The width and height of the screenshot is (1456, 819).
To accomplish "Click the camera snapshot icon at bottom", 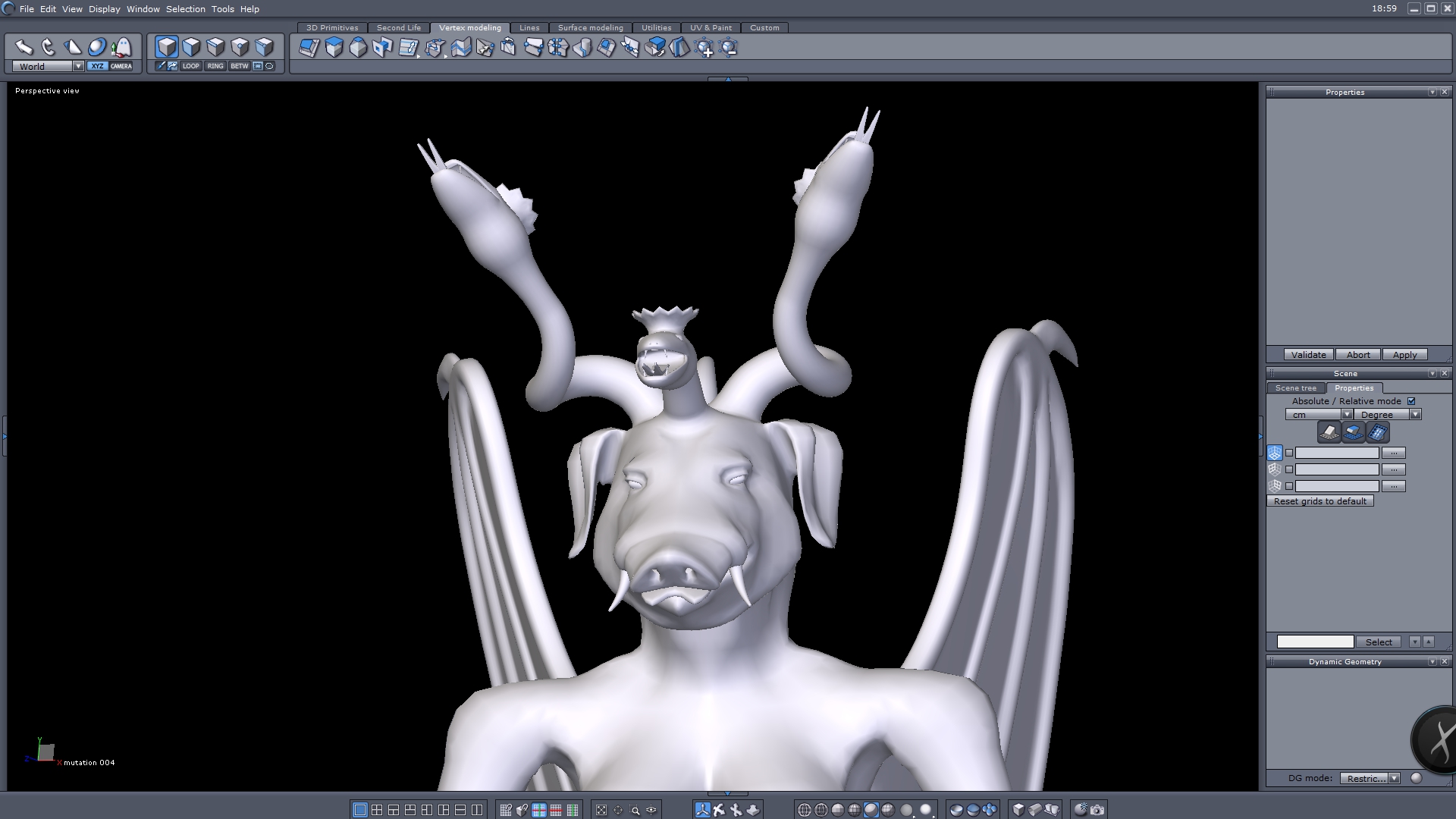I will 1097,810.
